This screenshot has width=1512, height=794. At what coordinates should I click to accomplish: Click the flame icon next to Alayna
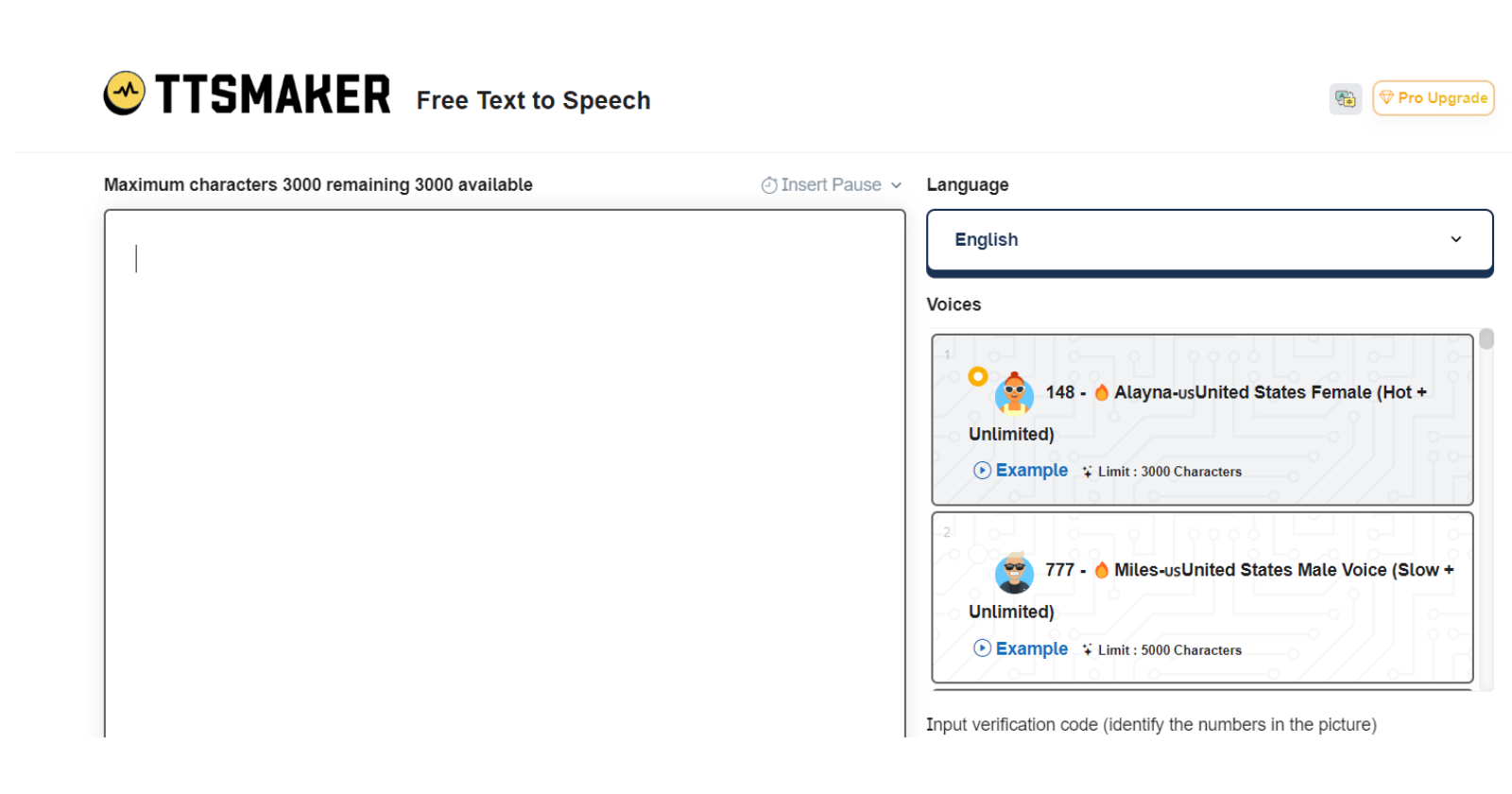click(x=1101, y=392)
